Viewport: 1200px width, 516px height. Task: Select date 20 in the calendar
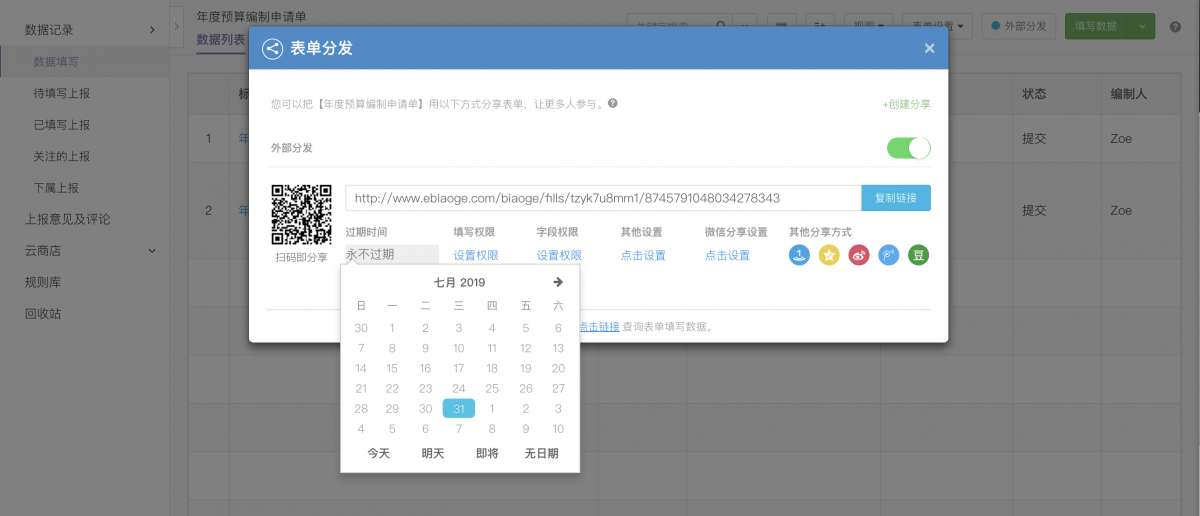click(558, 368)
